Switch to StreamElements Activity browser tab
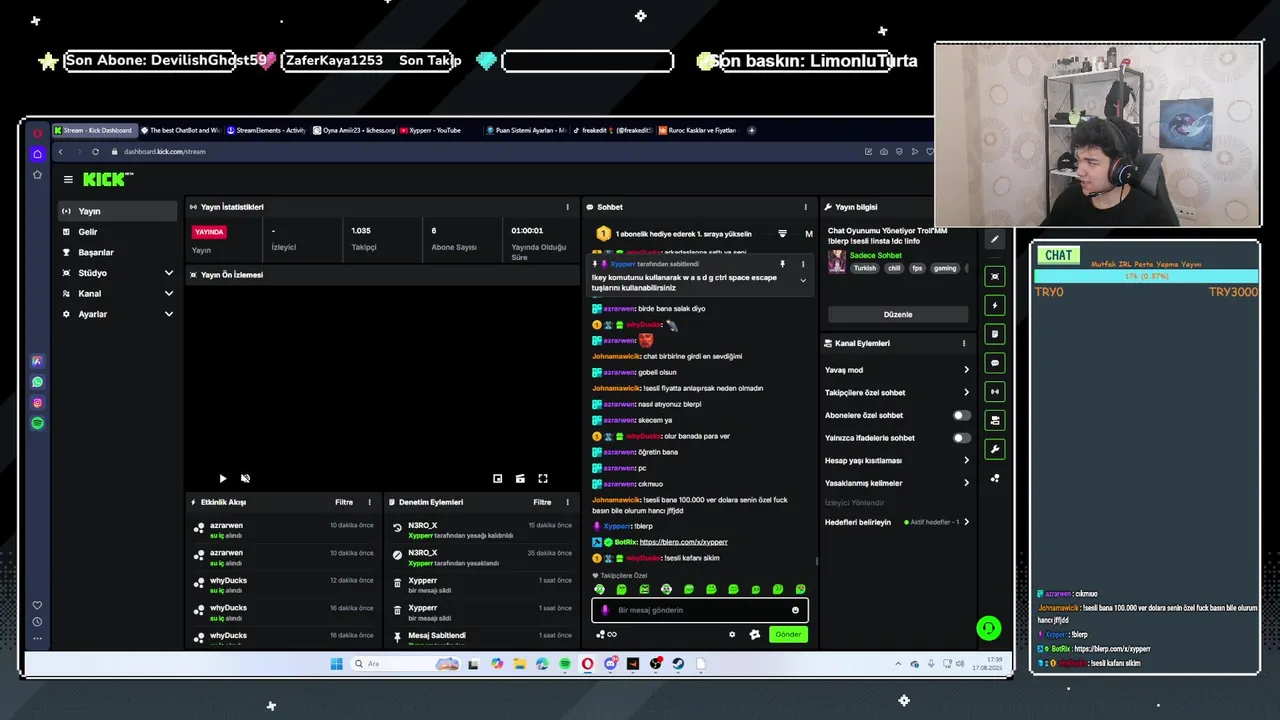 (x=266, y=130)
